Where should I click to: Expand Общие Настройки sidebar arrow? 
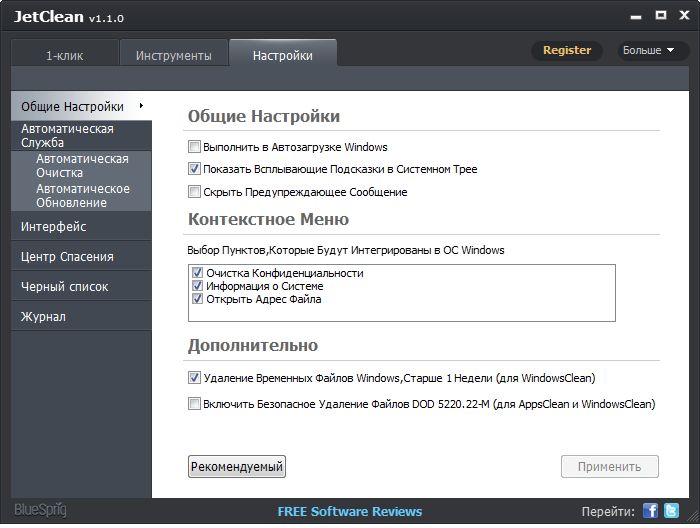click(142, 106)
